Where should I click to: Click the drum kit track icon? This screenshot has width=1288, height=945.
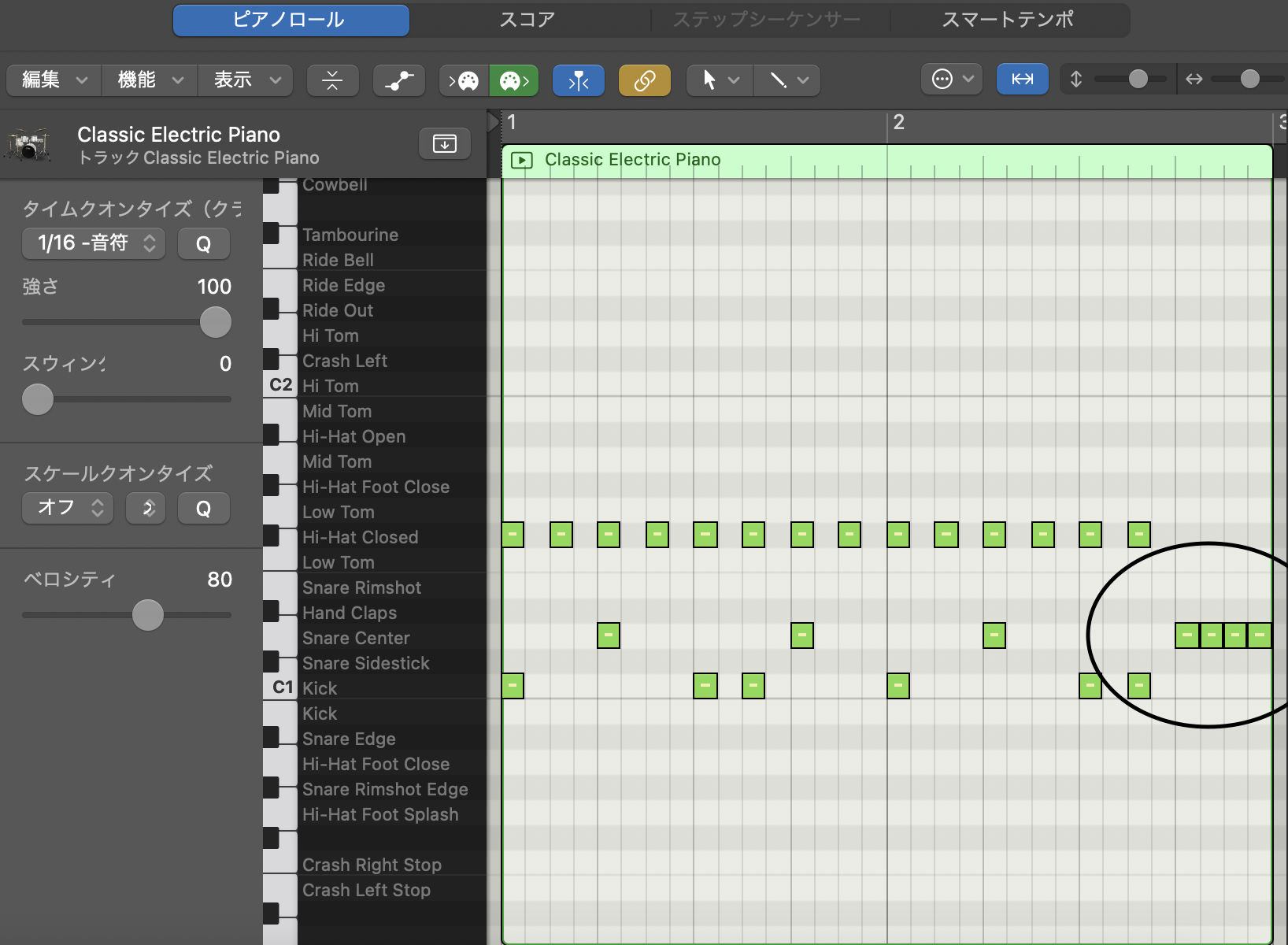(29, 145)
